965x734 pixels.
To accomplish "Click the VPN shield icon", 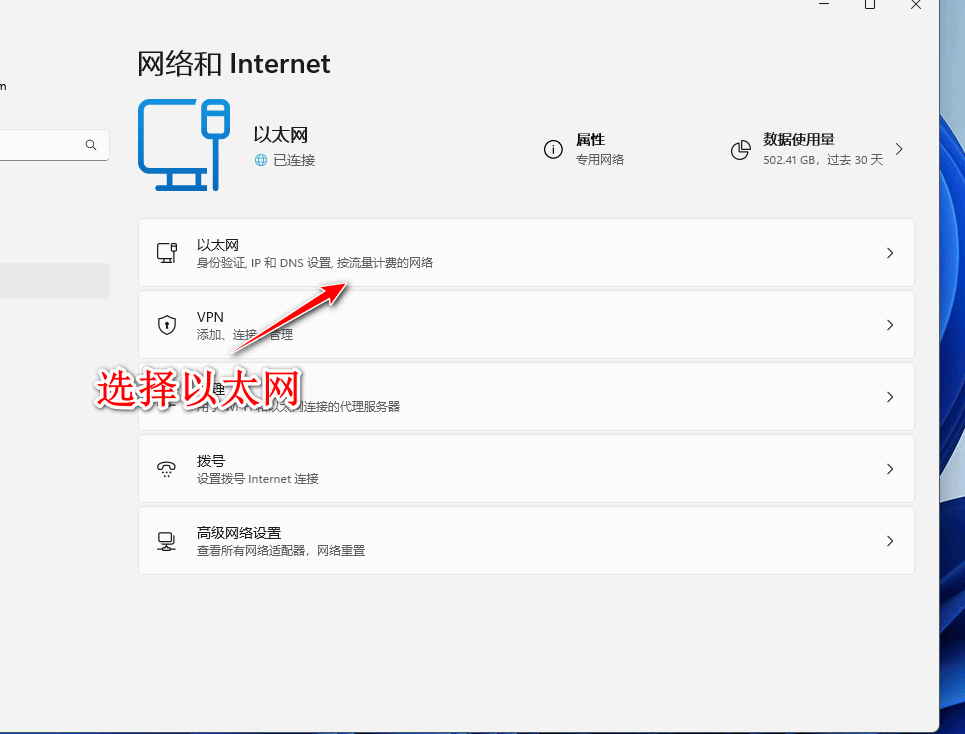I will click(x=167, y=325).
